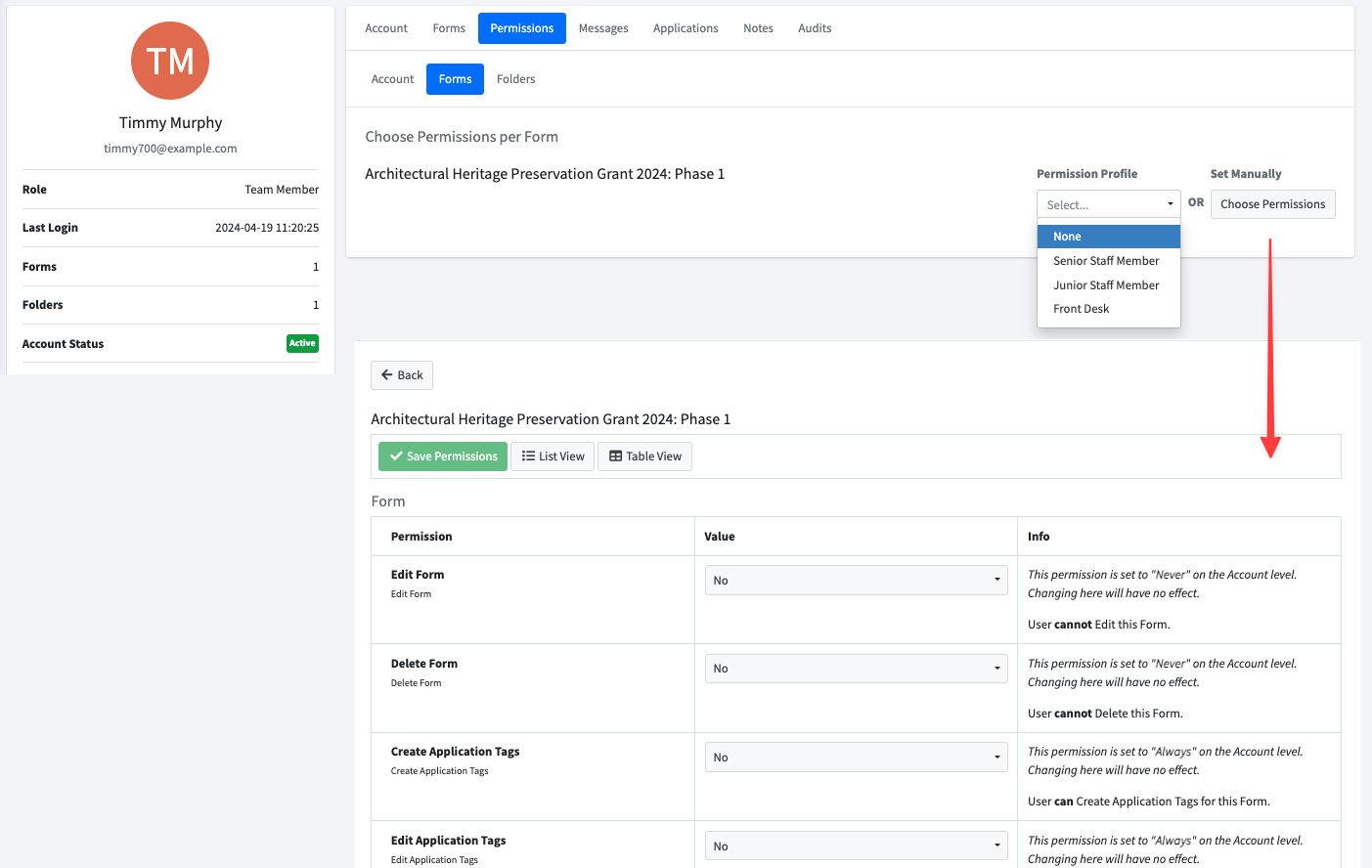Click the Team Member role value
1372x868 pixels.
click(282, 190)
